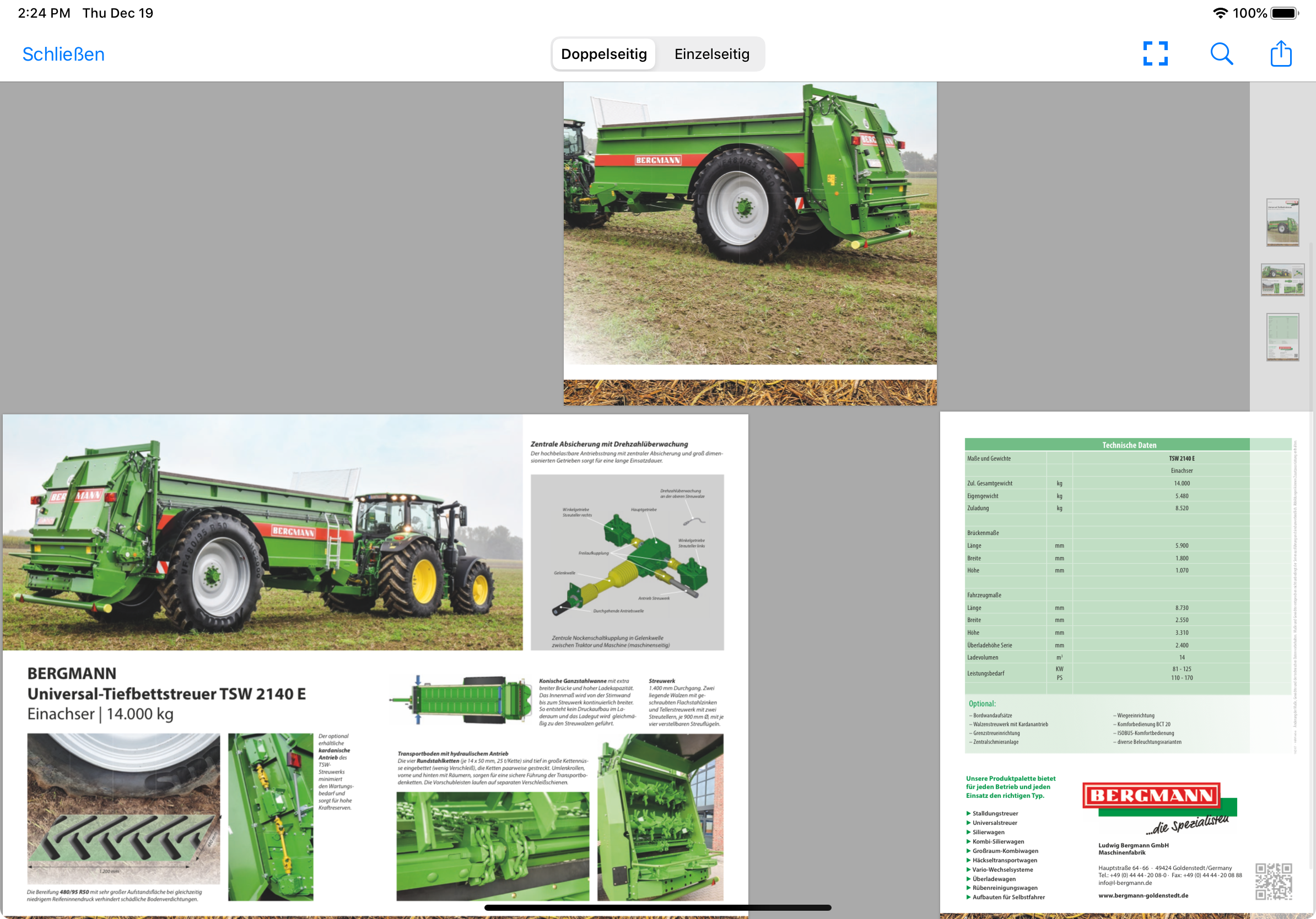Screen dimensions: 1316x919
Task: Tap the 'Einachser | 14.000 kg' subtitle
Action: [x=100, y=714]
